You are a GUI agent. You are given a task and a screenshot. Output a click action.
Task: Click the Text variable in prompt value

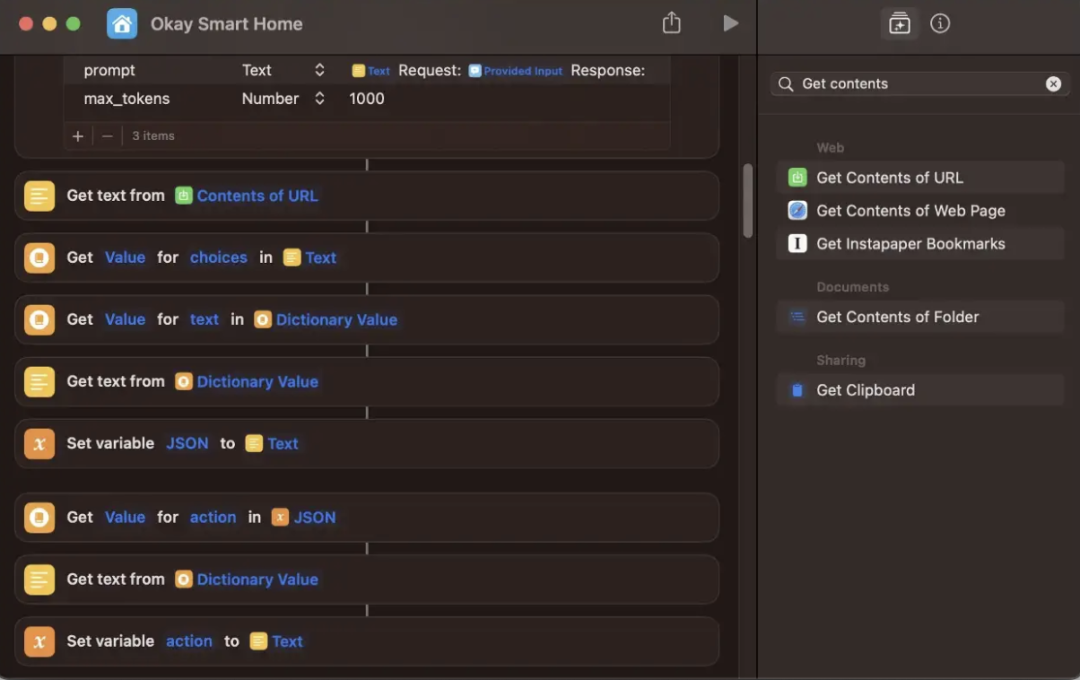[371, 71]
